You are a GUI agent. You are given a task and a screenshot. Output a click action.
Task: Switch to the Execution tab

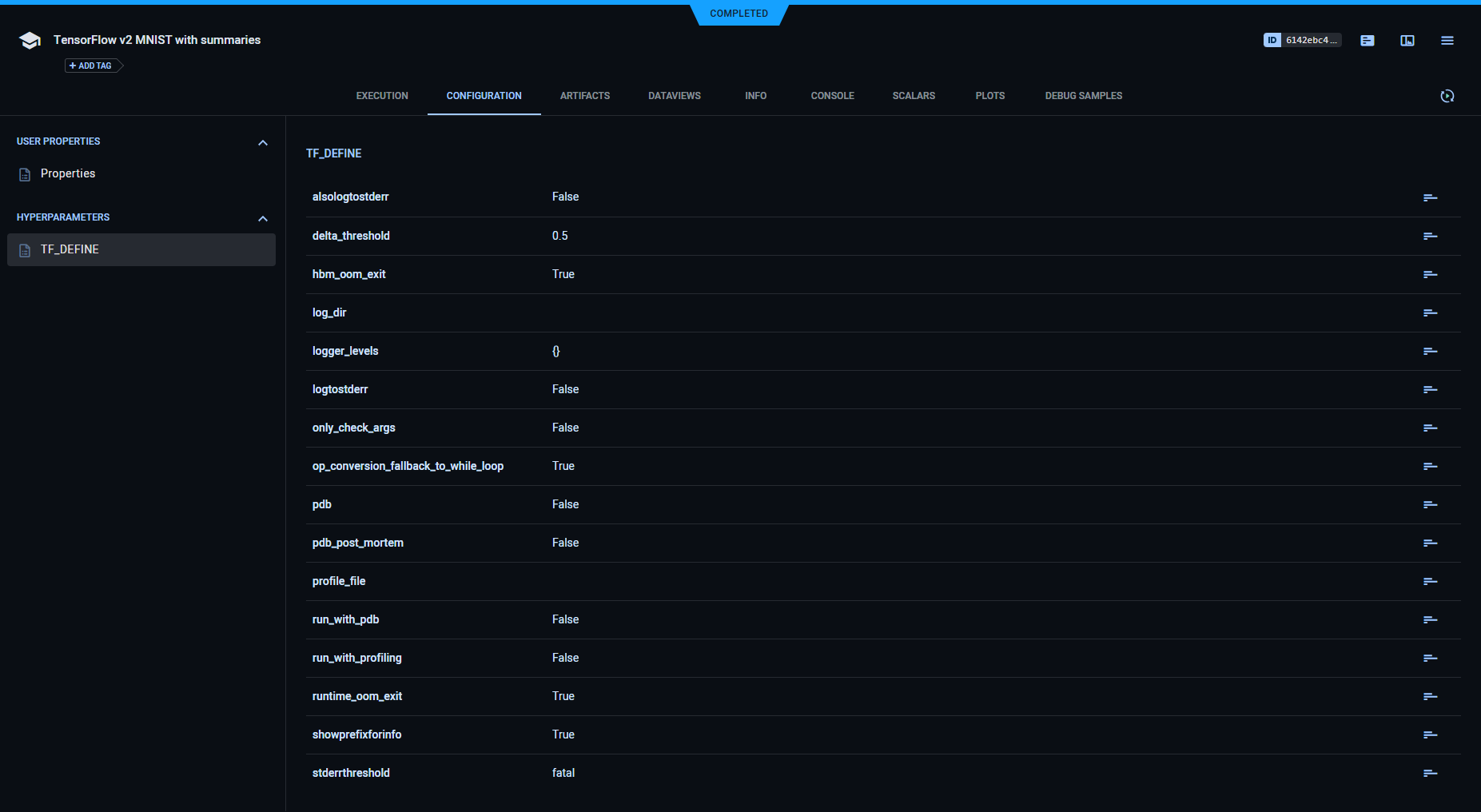point(382,96)
